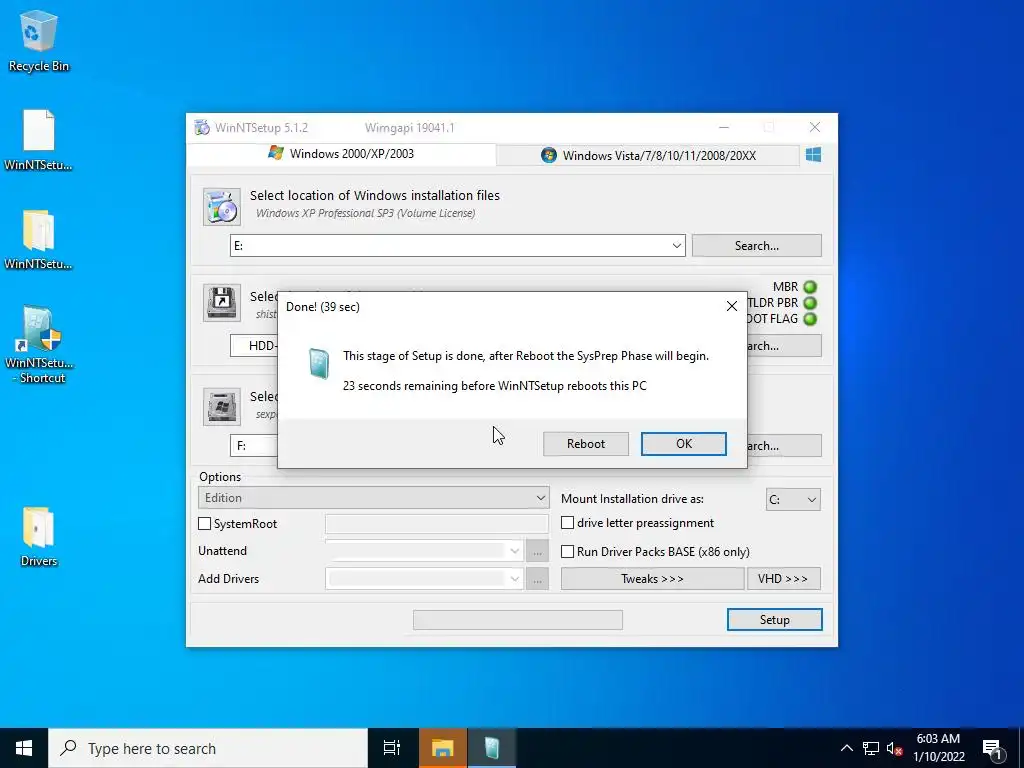Click the 'Windows XP Professional SP3 (Volume License)' text

pos(366,213)
